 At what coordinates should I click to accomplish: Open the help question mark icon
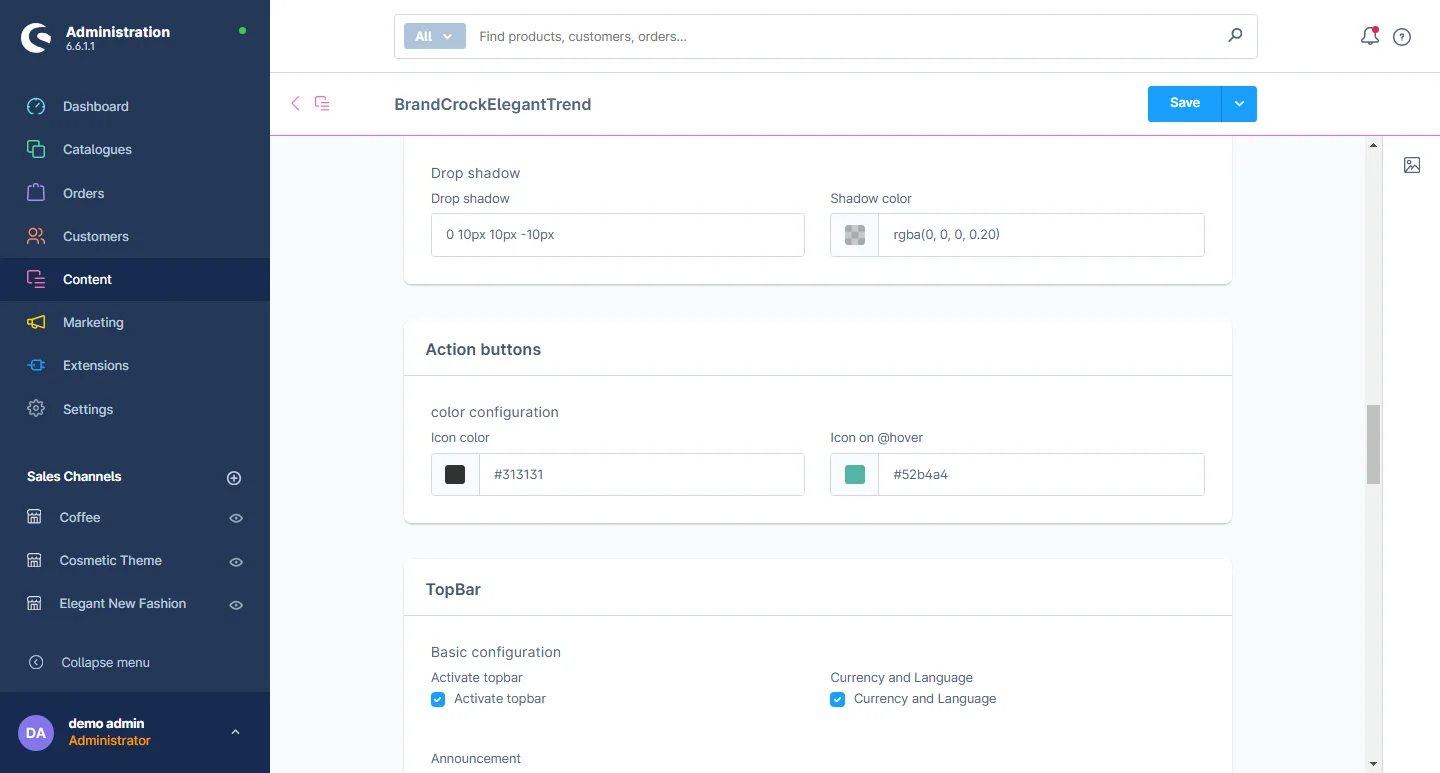1402,37
